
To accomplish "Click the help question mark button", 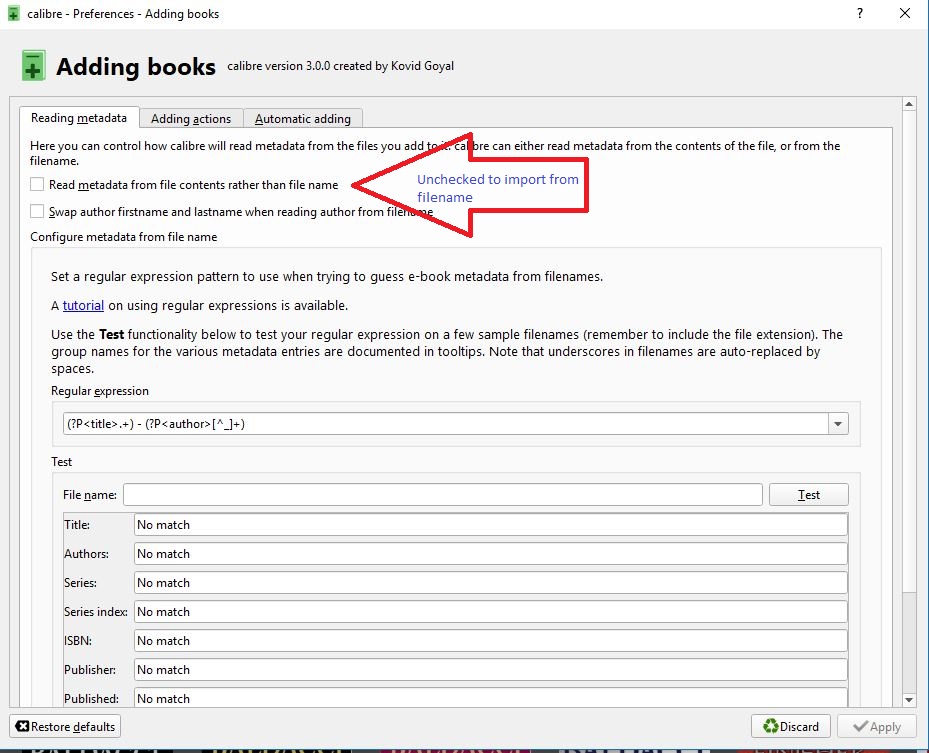I will (860, 13).
